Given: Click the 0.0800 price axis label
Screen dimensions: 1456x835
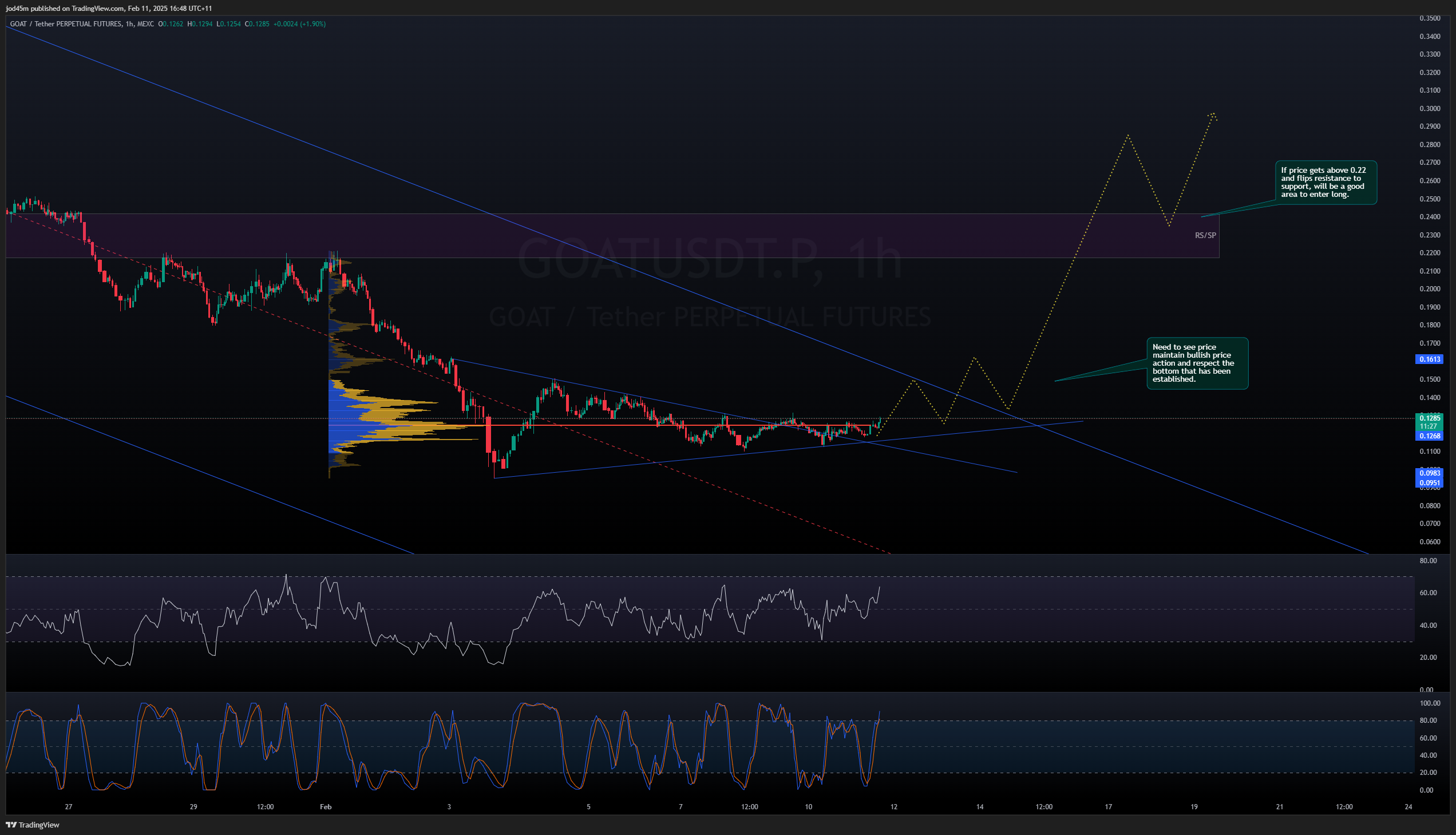Looking at the screenshot, I should pyautogui.click(x=1430, y=506).
